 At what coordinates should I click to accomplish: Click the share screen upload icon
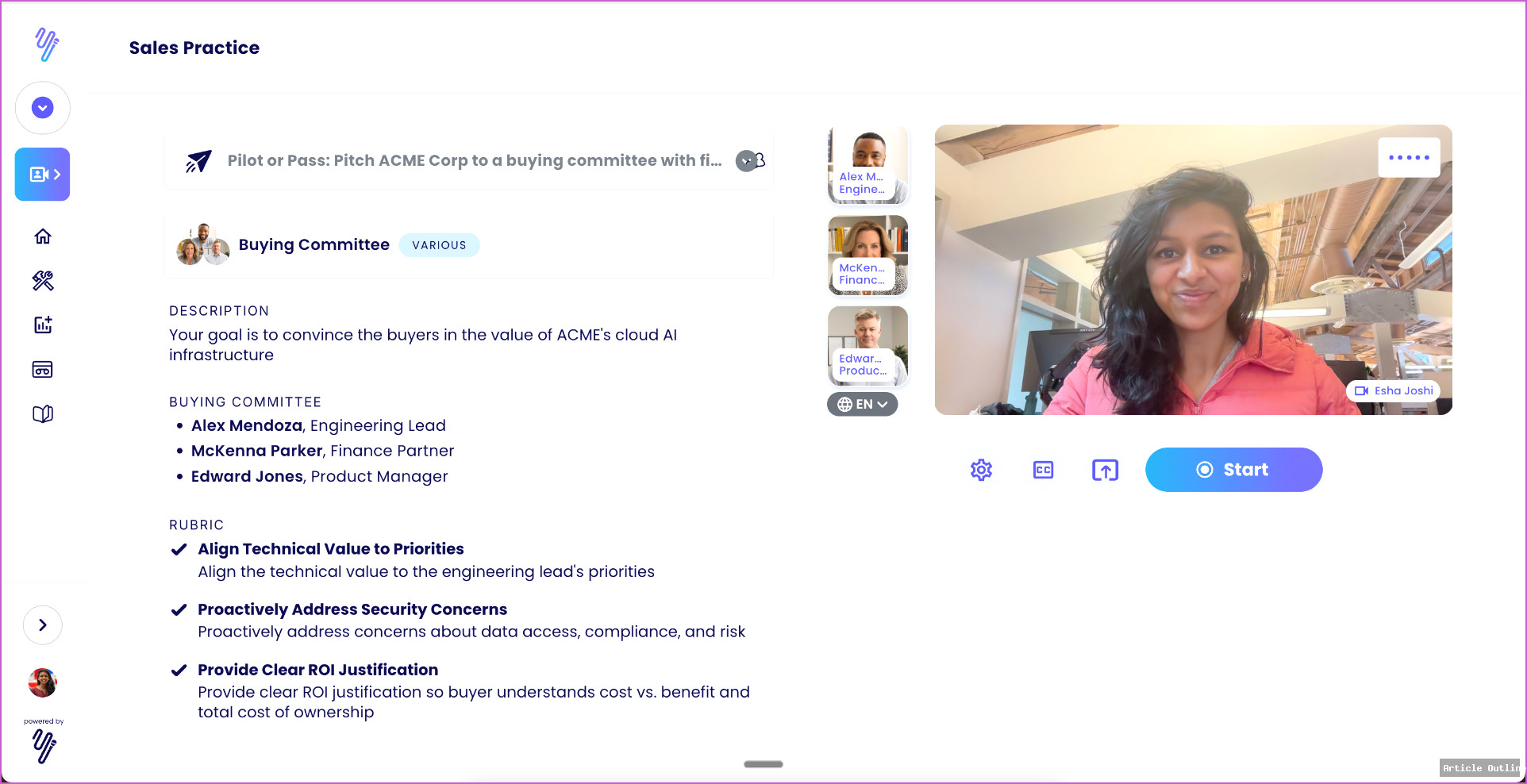click(1105, 470)
